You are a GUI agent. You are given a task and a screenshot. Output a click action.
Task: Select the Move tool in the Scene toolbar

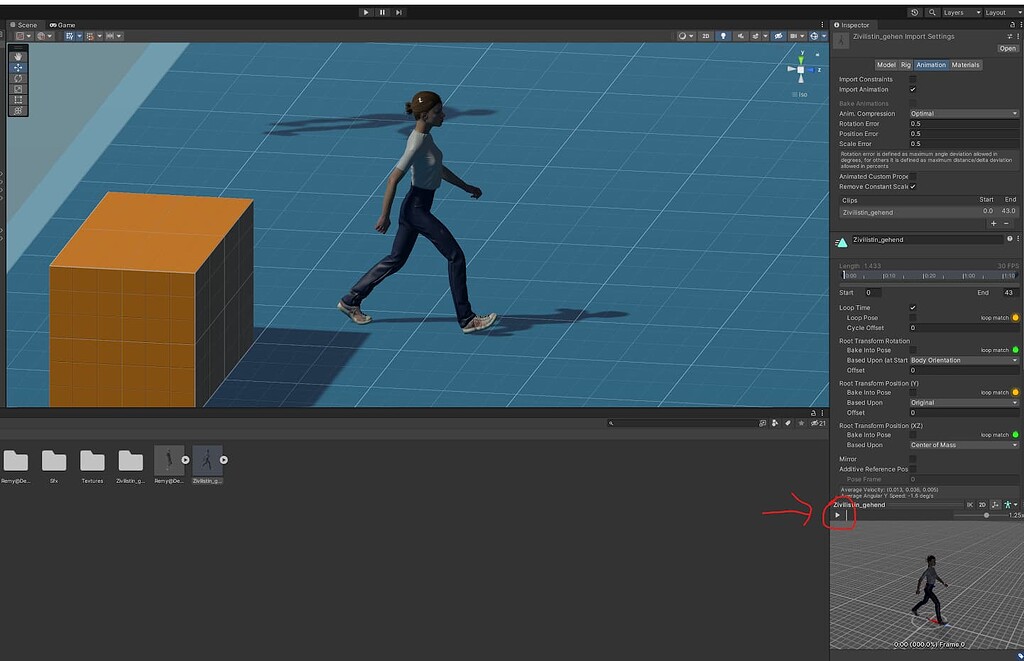(x=18, y=67)
